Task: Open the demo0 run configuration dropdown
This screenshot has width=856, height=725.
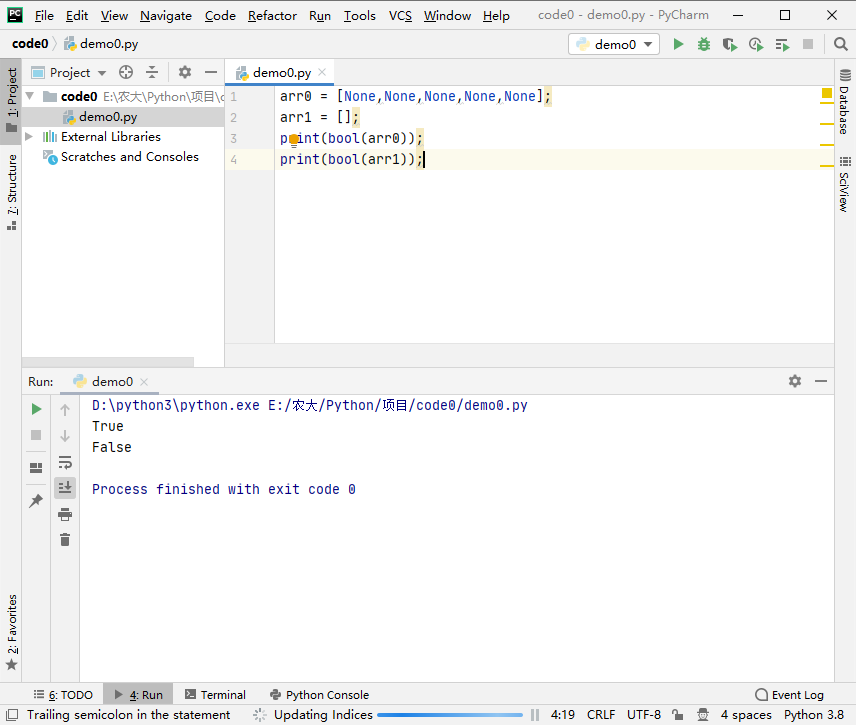Action: point(614,44)
